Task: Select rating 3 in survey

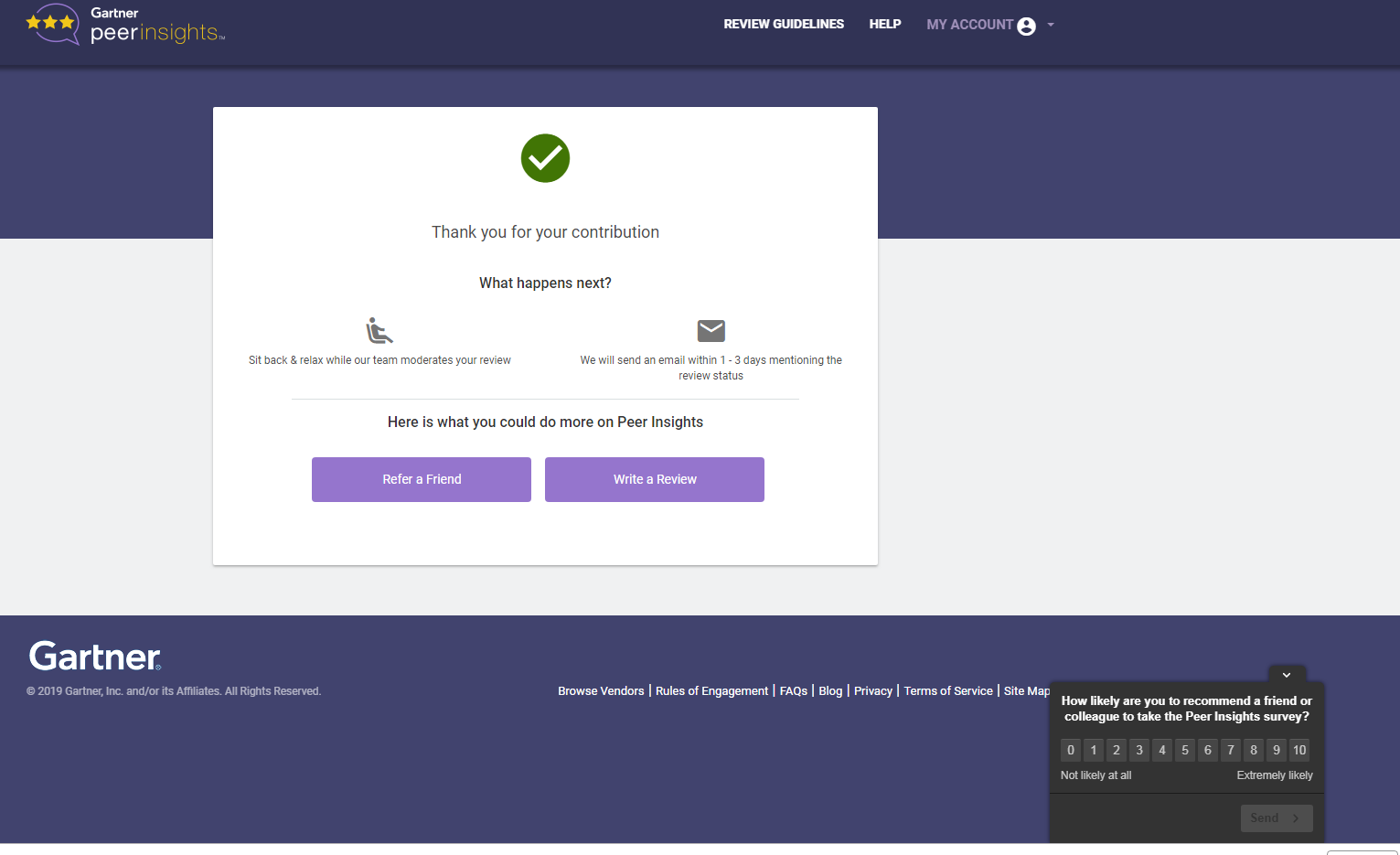Action: coord(1139,750)
